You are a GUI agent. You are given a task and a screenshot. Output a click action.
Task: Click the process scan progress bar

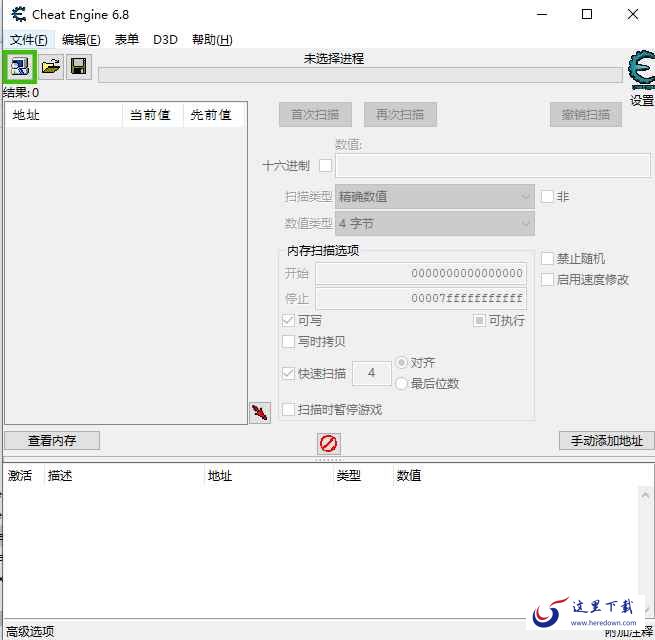[x=358, y=75]
